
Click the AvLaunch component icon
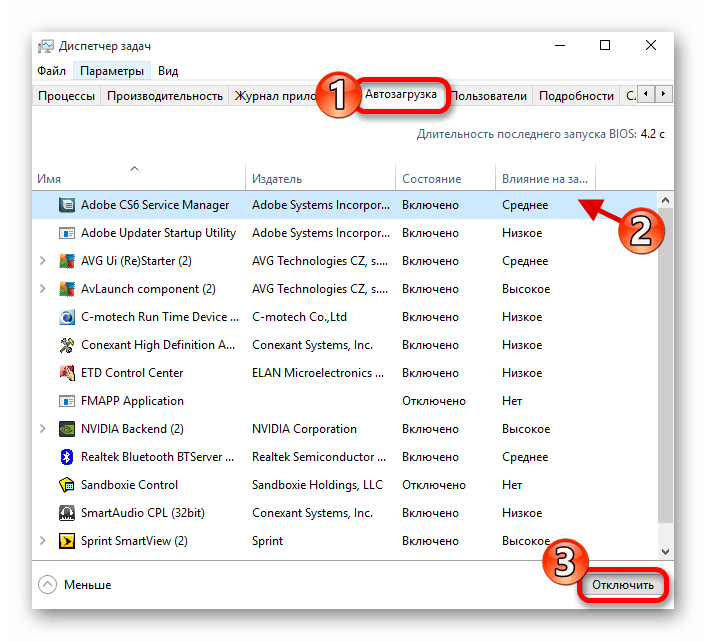click(x=67, y=289)
